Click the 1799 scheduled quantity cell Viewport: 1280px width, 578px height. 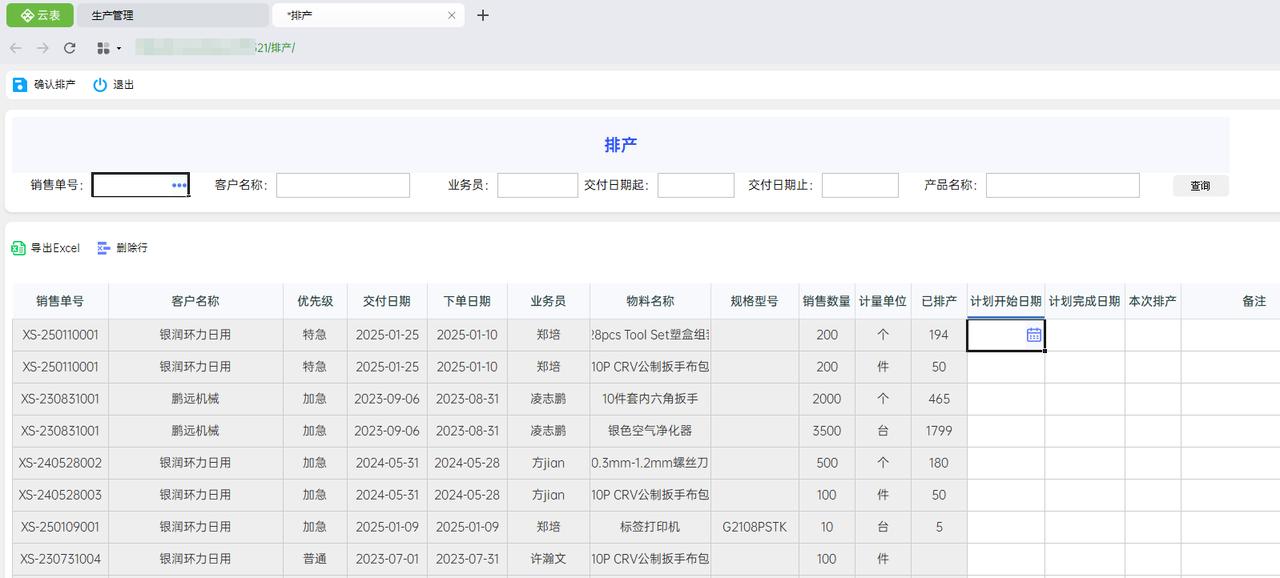939,431
